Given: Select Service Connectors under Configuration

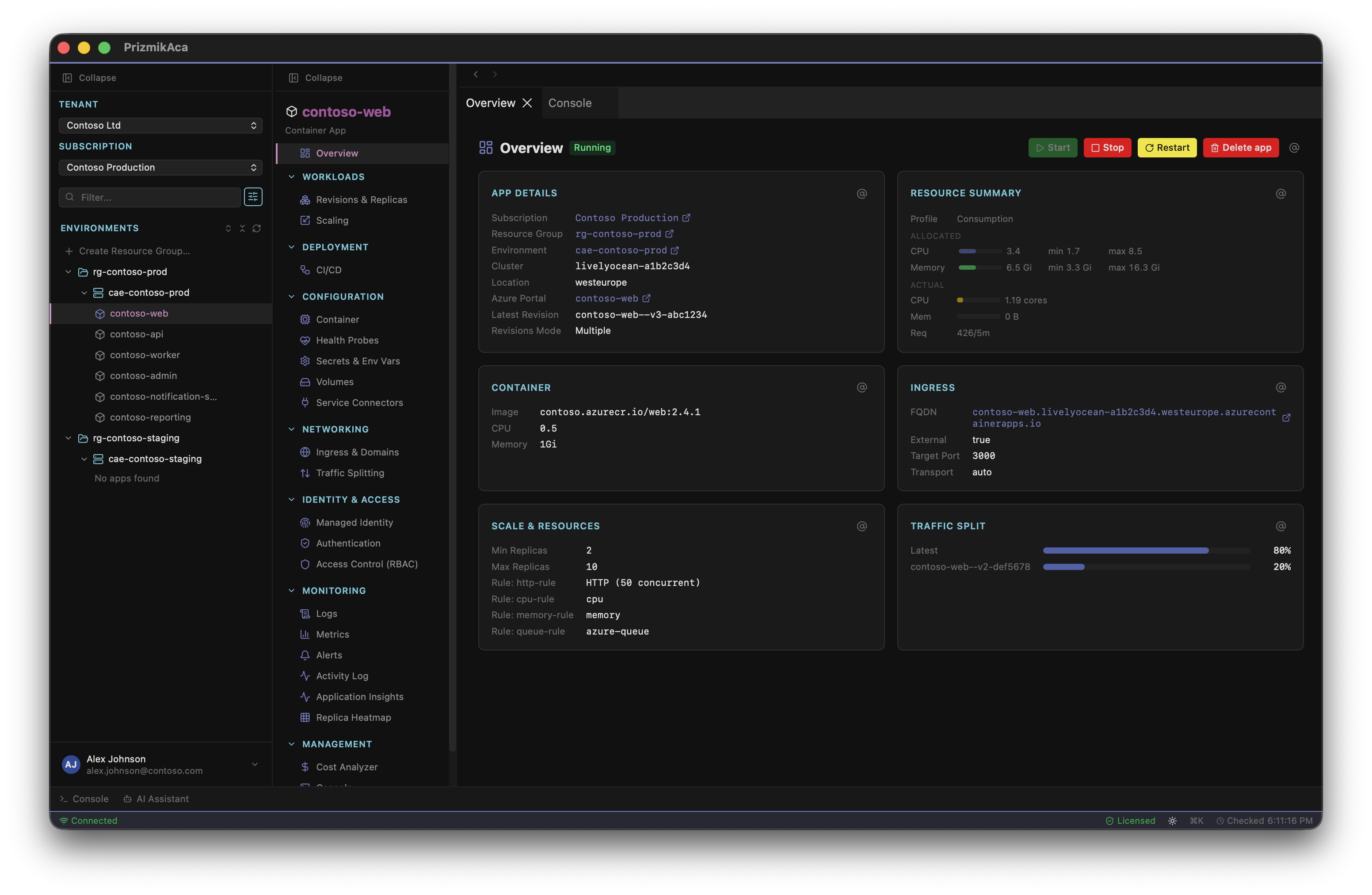Looking at the screenshot, I should (359, 402).
